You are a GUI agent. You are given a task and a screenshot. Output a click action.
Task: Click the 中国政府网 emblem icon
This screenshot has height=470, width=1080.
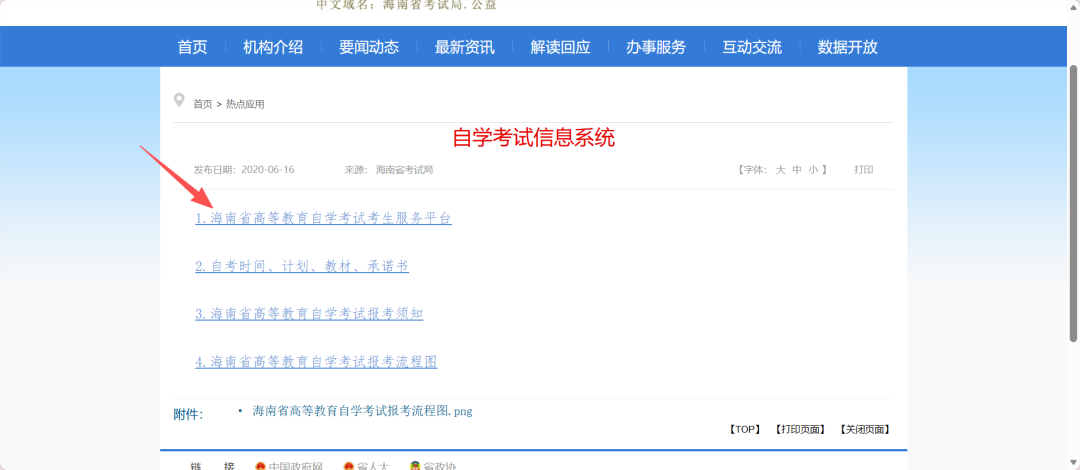[x=260, y=467]
